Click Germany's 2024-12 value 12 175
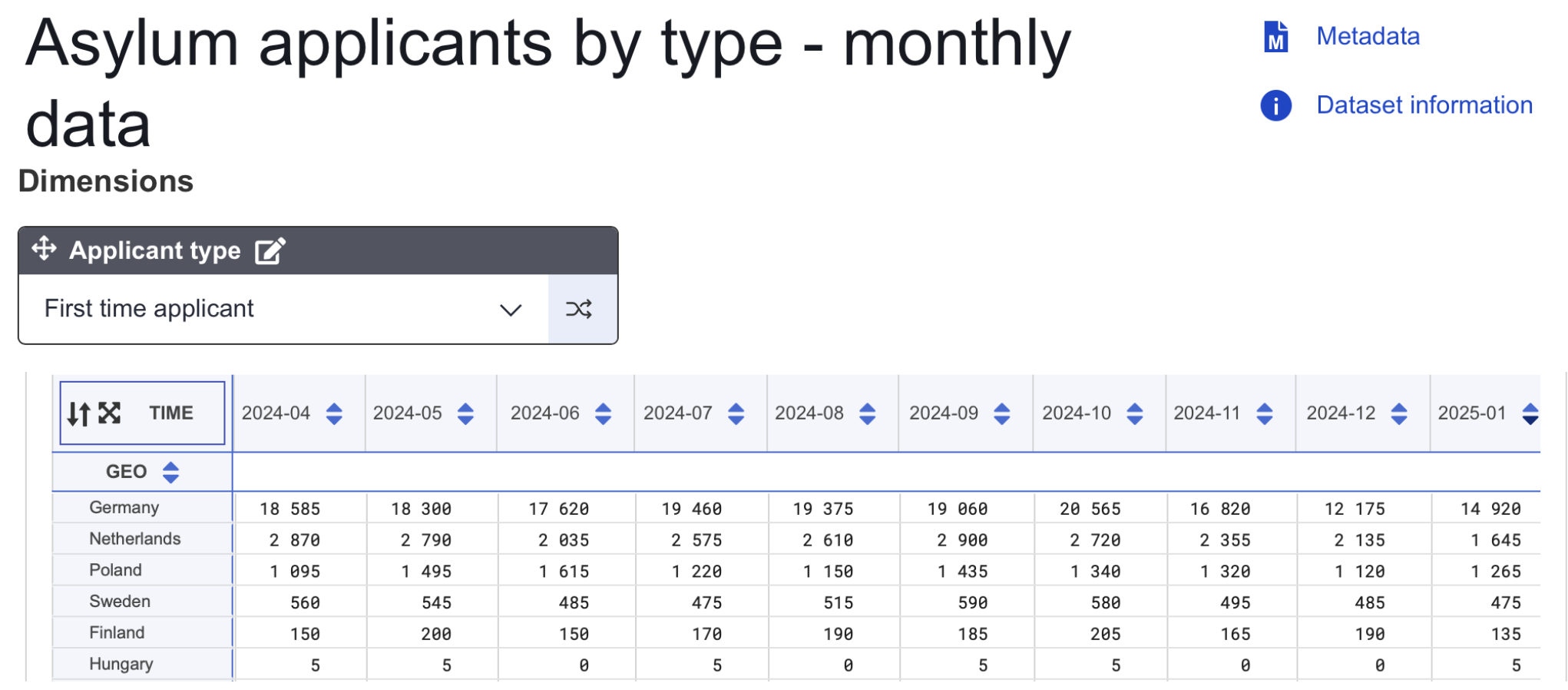The height and width of the screenshot is (690, 1568). pyautogui.click(x=1355, y=509)
